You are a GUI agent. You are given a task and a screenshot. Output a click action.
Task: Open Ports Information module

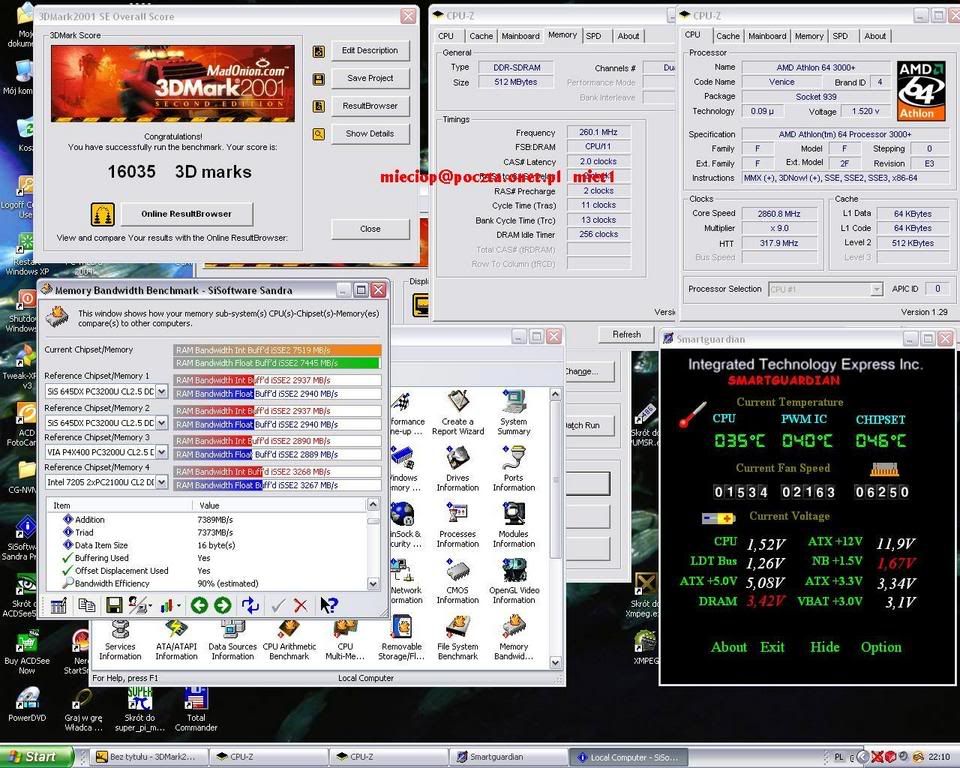pos(514,469)
